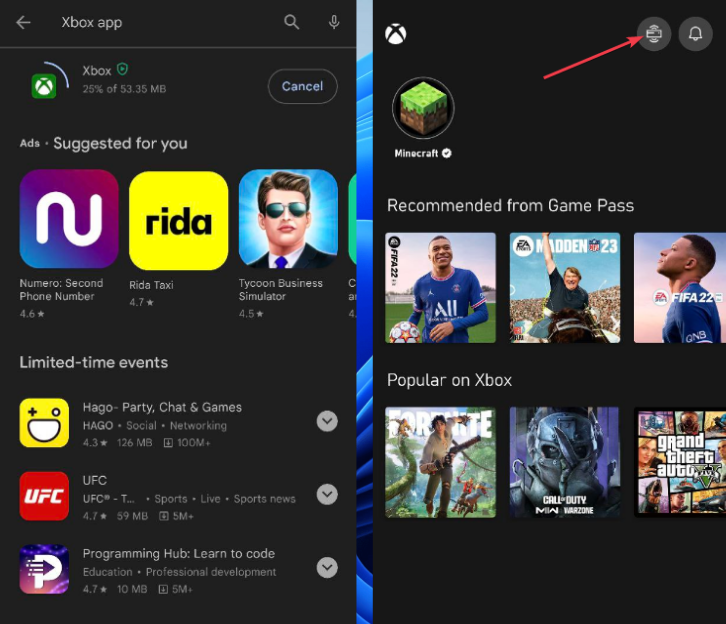Open the Xbox app icon with progress ring
Image resolution: width=726 pixels, height=624 pixels.
(x=44, y=86)
